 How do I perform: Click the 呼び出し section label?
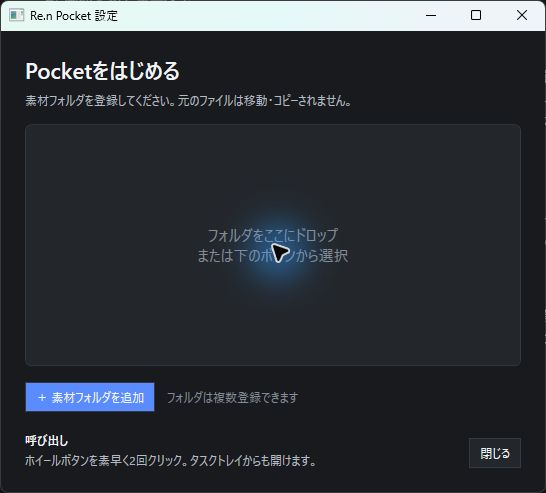coord(46,441)
